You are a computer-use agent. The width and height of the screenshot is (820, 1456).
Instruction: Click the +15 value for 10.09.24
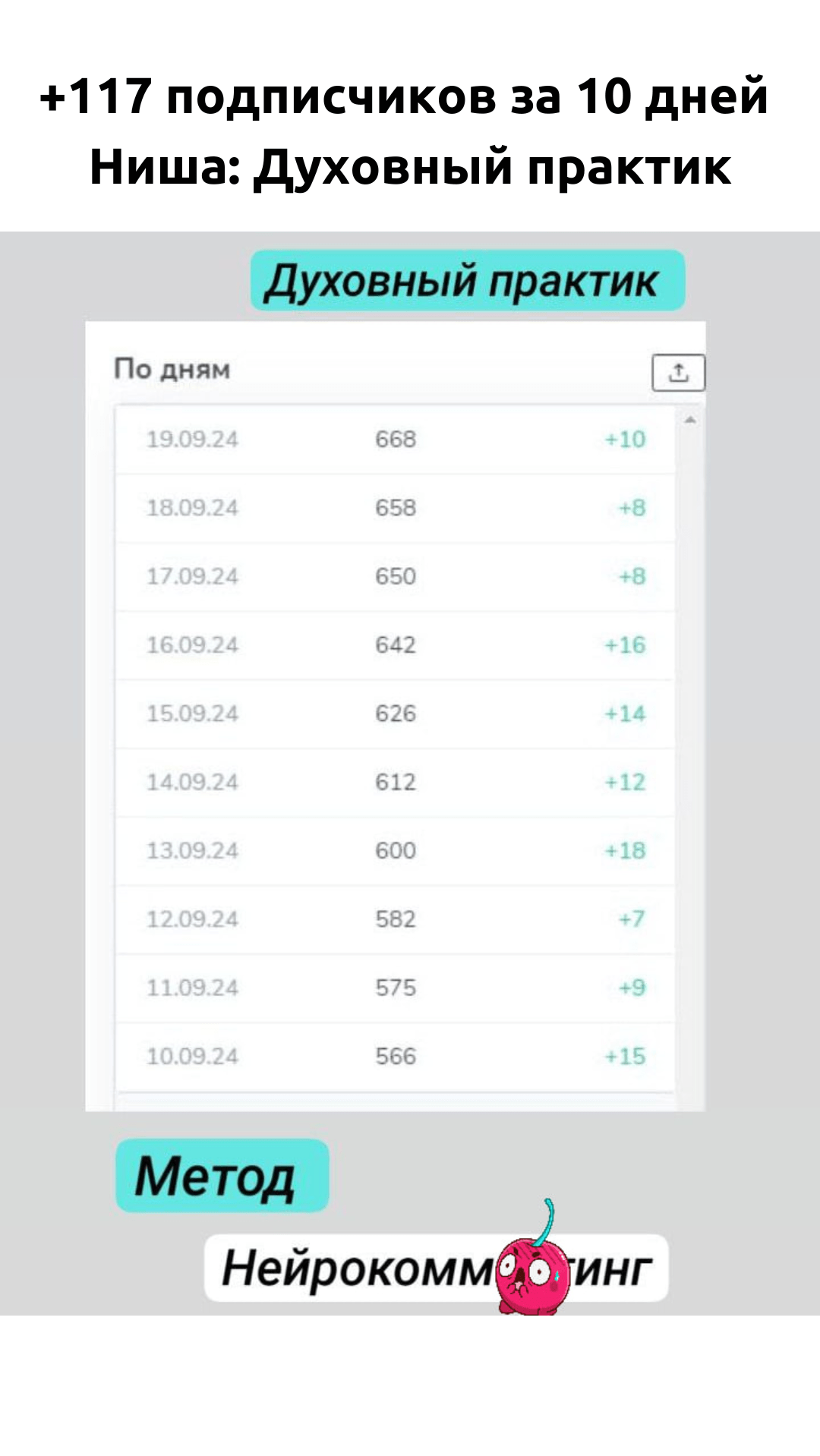click(625, 1056)
